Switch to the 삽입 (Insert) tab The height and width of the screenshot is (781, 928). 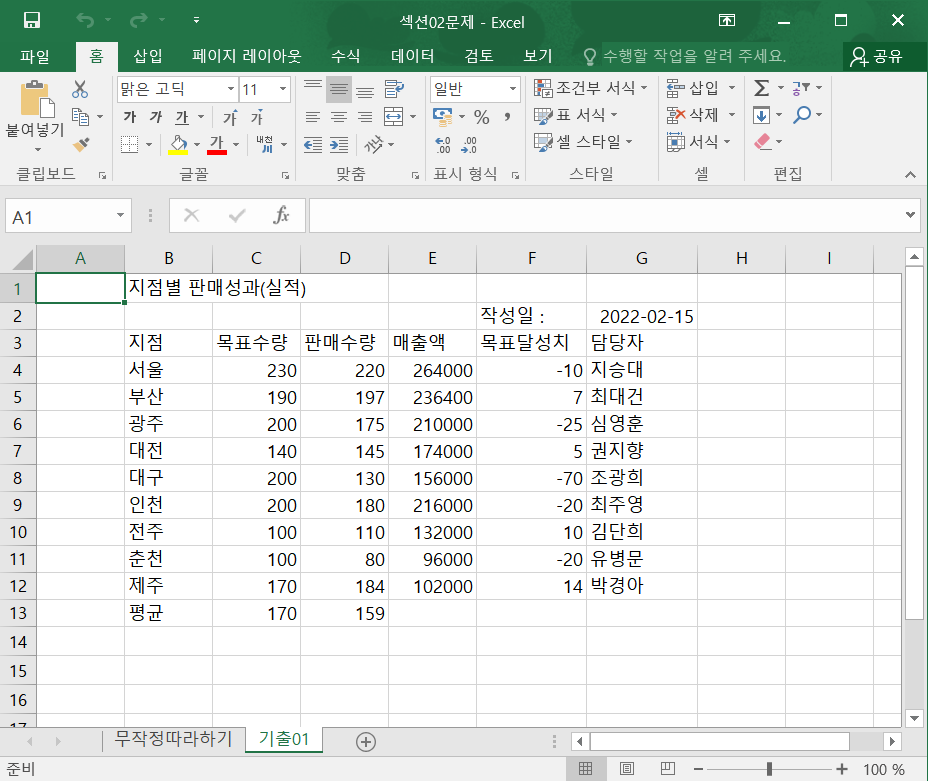(147, 57)
